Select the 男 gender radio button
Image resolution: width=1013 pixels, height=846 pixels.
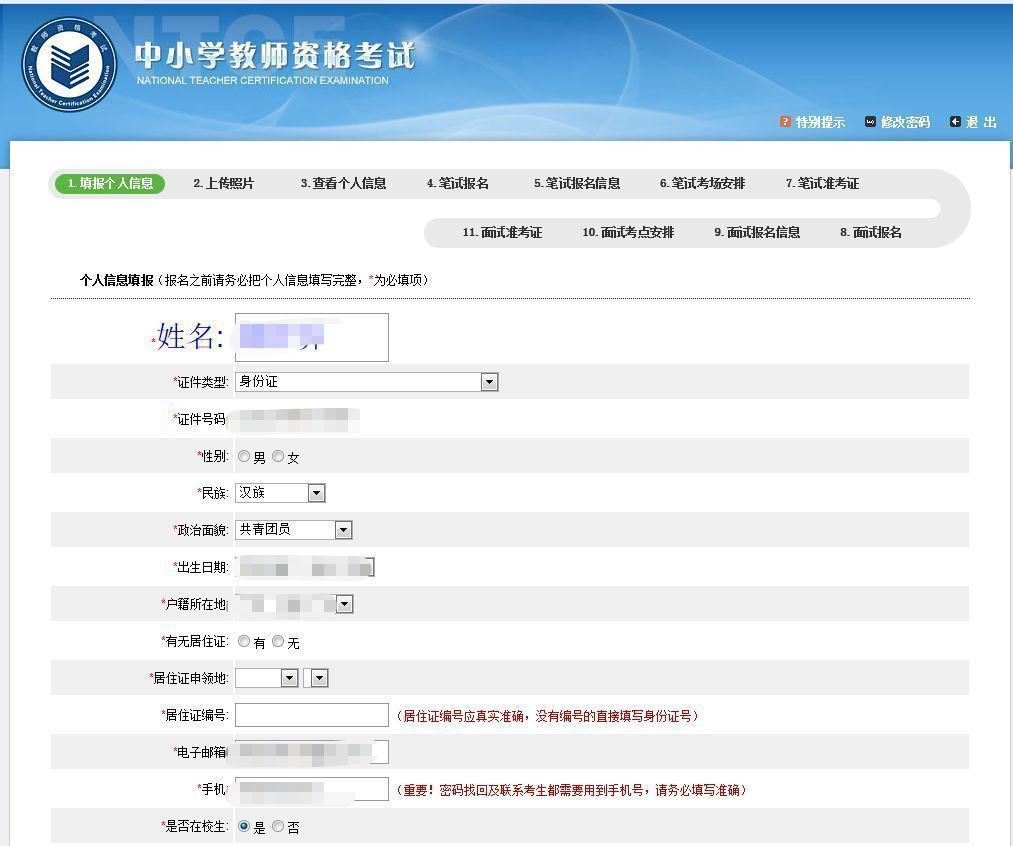[x=245, y=455]
